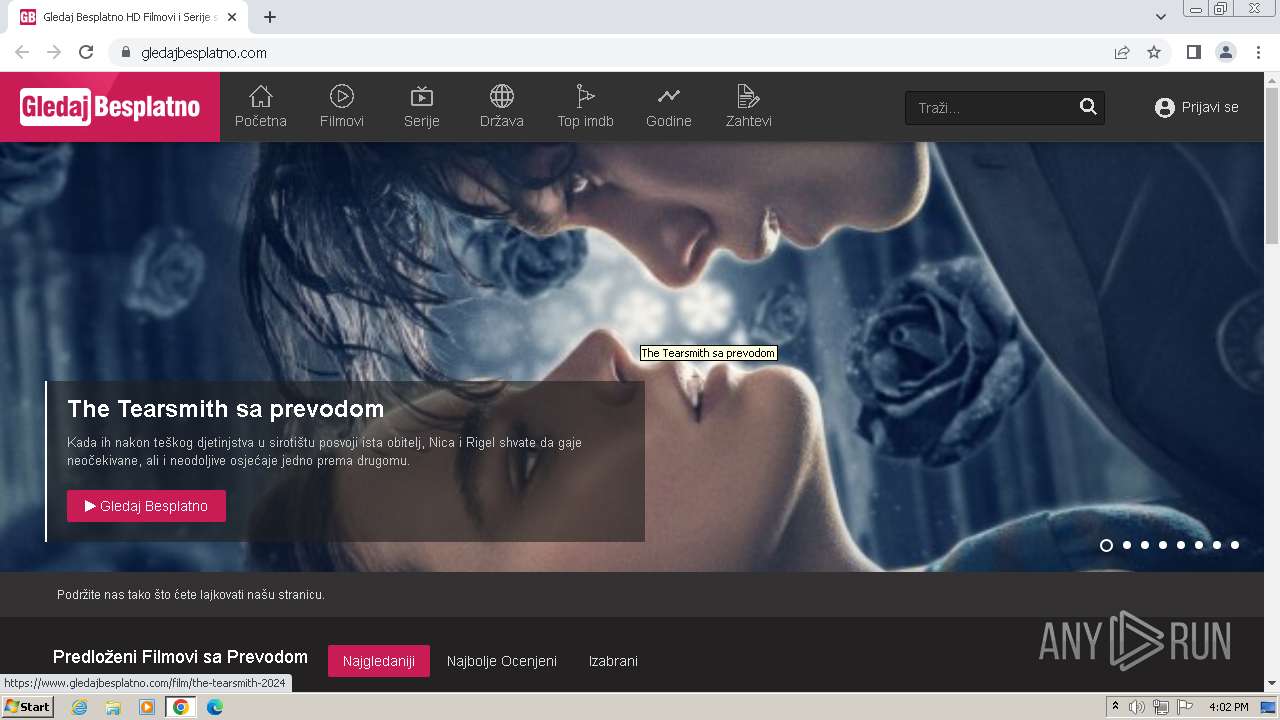Viewport: 1280px width, 720px height.
Task: Open the Godine chart icon
Action: (x=669, y=96)
